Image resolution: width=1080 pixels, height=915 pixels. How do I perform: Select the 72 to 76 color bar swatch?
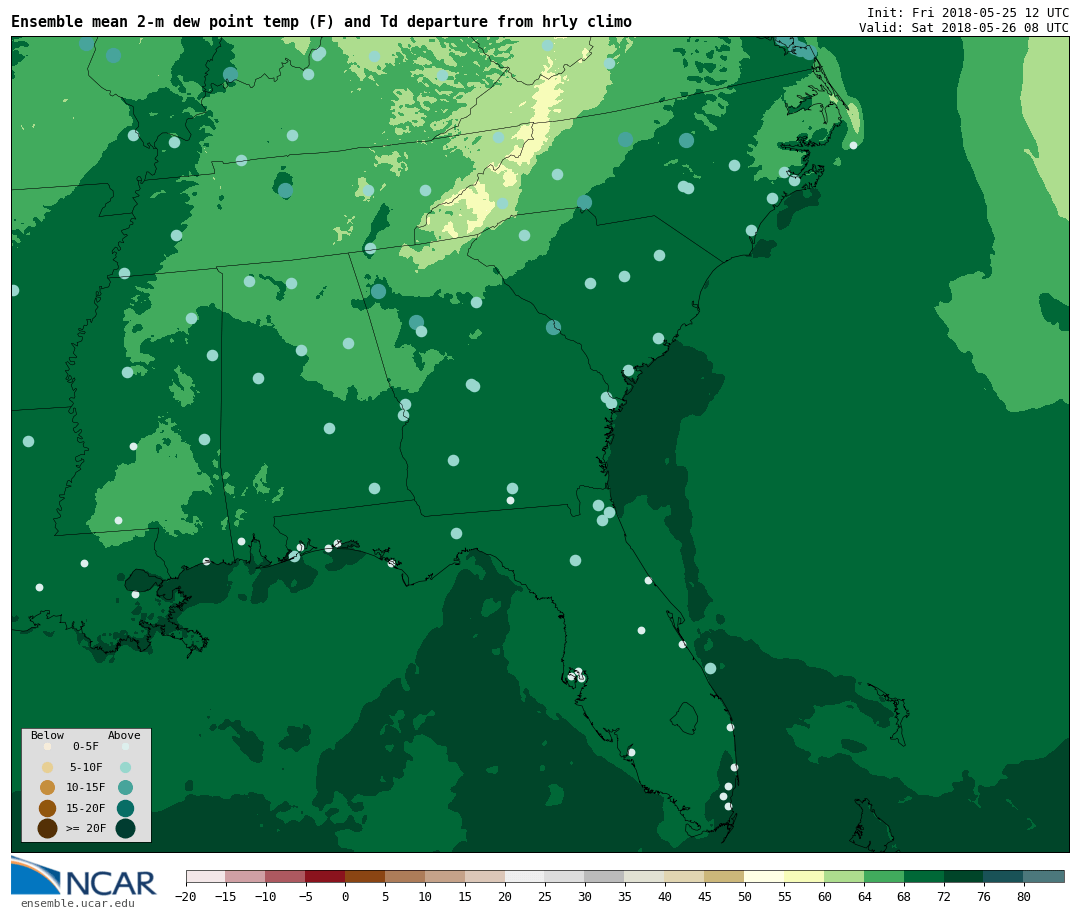tap(964, 876)
